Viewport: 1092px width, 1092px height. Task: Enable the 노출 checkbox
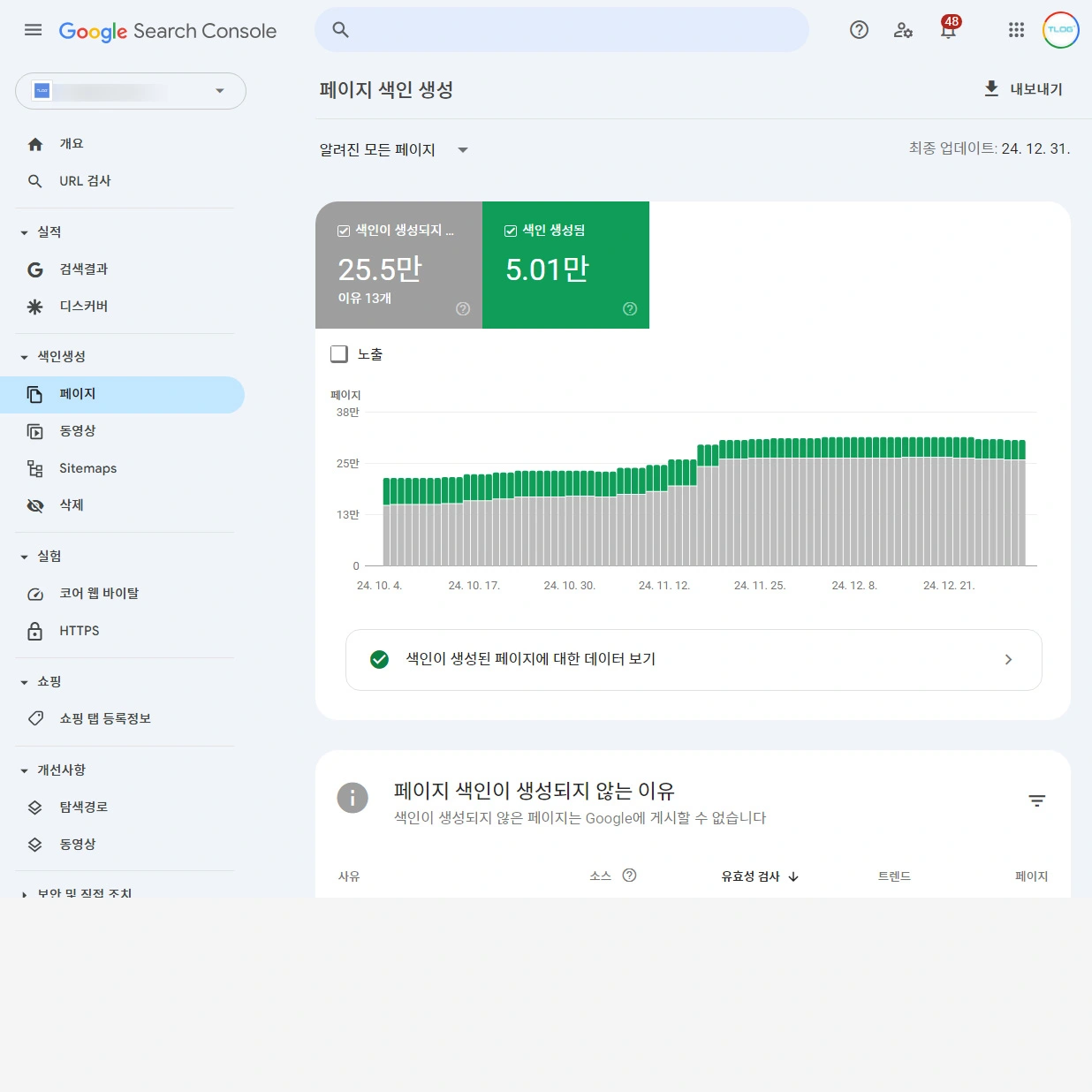(x=339, y=354)
